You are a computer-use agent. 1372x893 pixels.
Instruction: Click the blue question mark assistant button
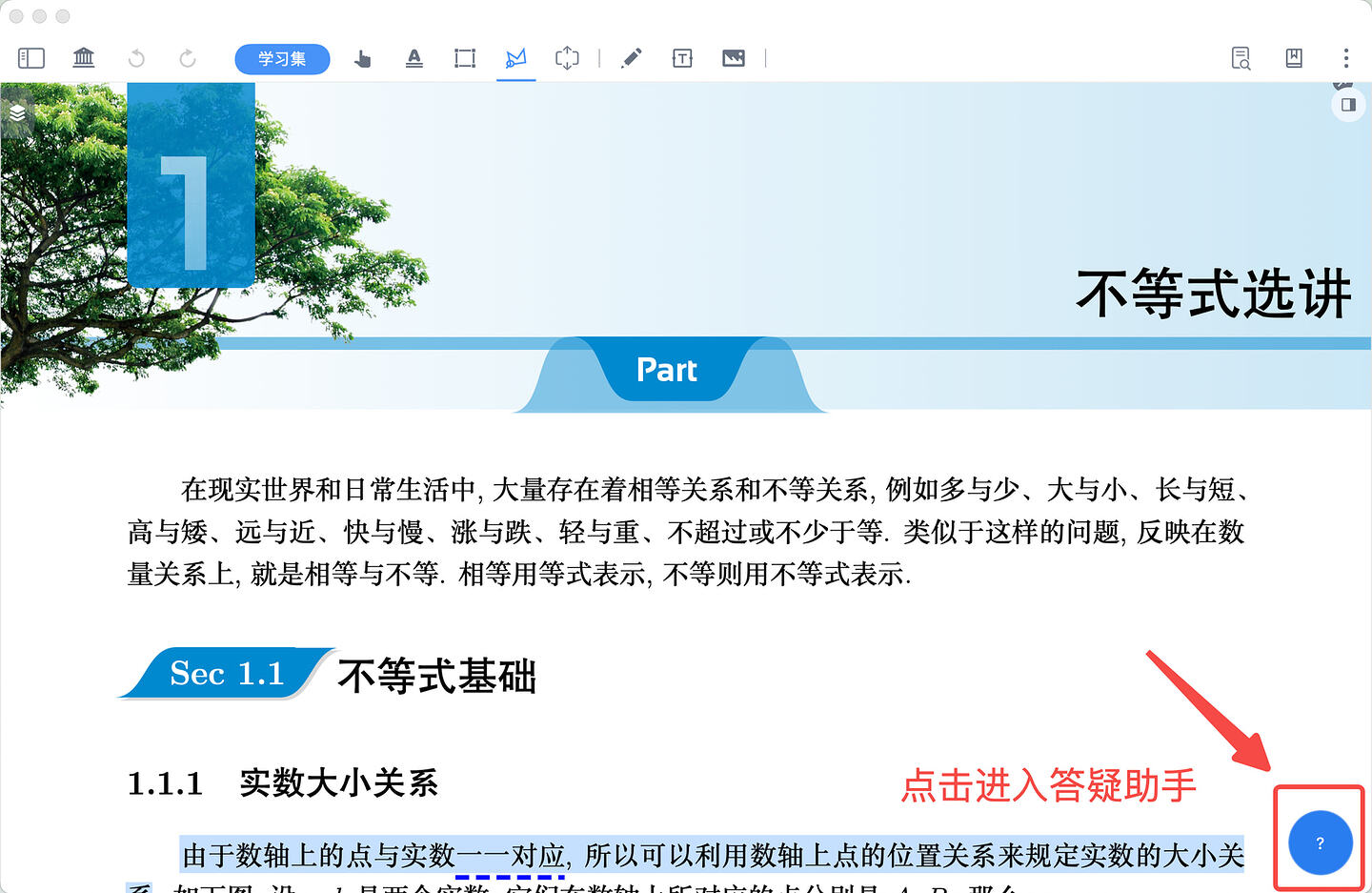(x=1319, y=842)
